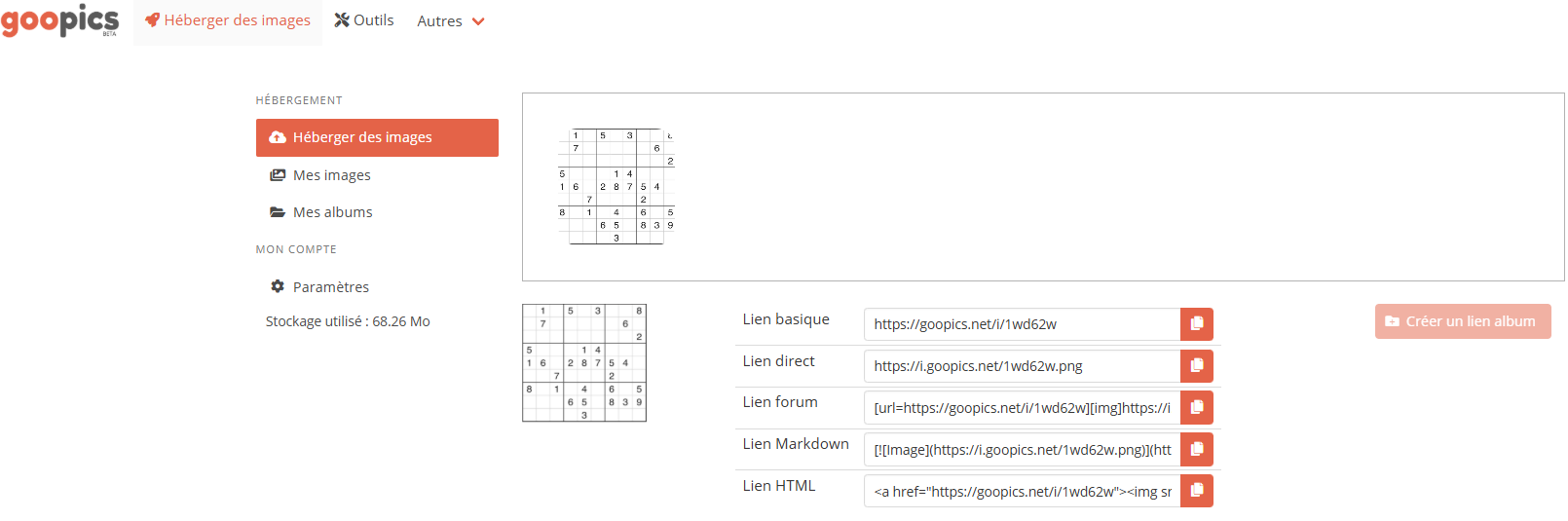1568x521 pixels.
Task: Click the Lien basique URL field
Action: [x=1022, y=324]
